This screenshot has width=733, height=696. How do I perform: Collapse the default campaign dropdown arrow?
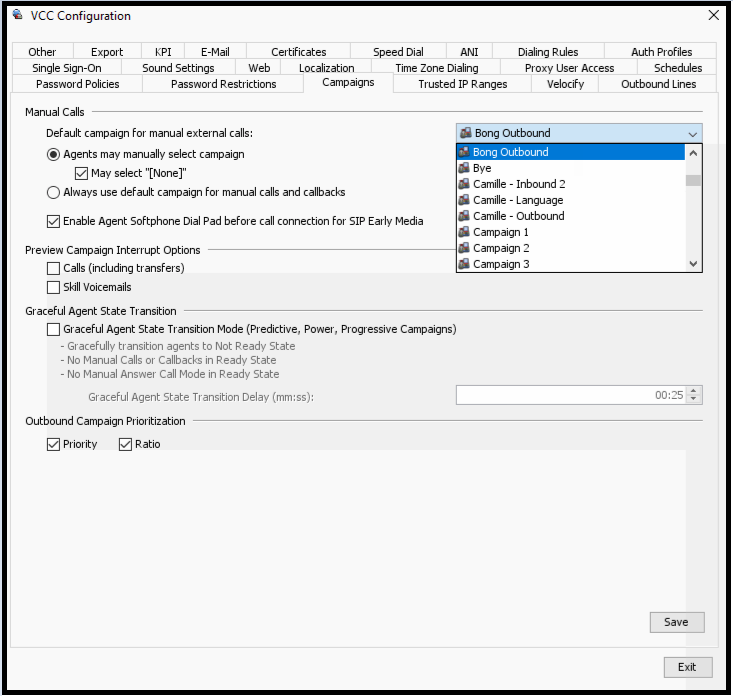click(x=692, y=134)
